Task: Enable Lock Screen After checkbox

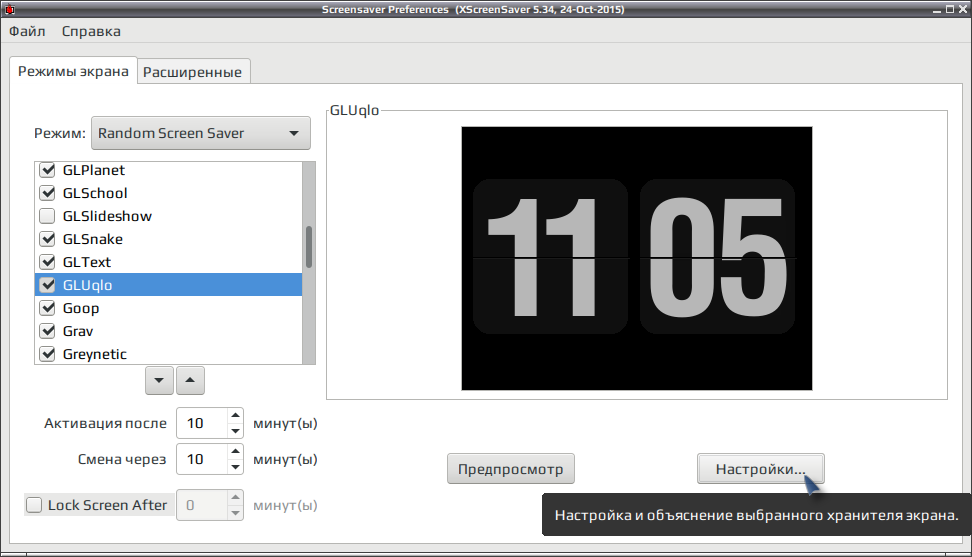Action: coord(33,505)
